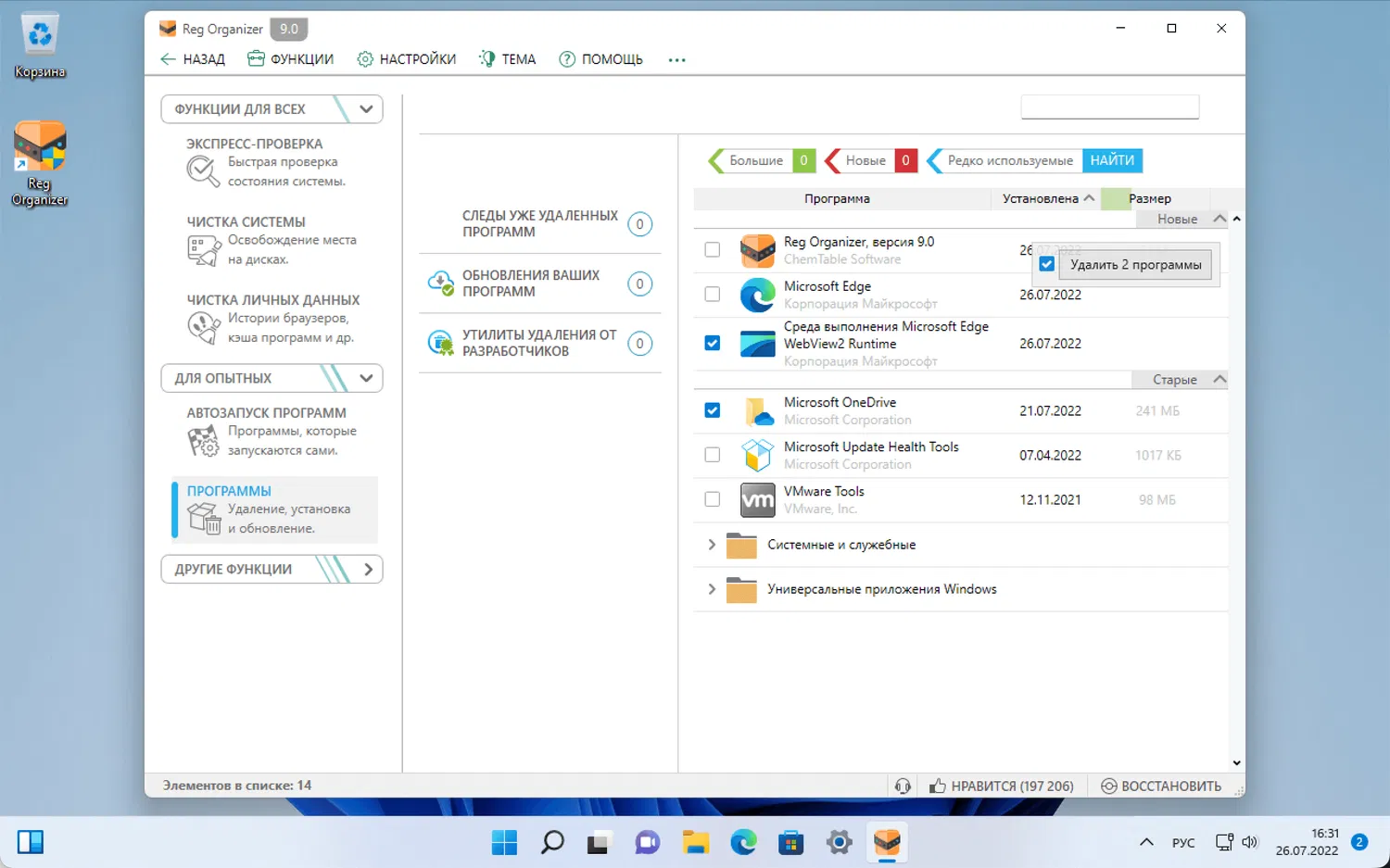The height and width of the screenshot is (868, 1390).
Task: Open the ТЕМА menu
Action: coord(507,59)
